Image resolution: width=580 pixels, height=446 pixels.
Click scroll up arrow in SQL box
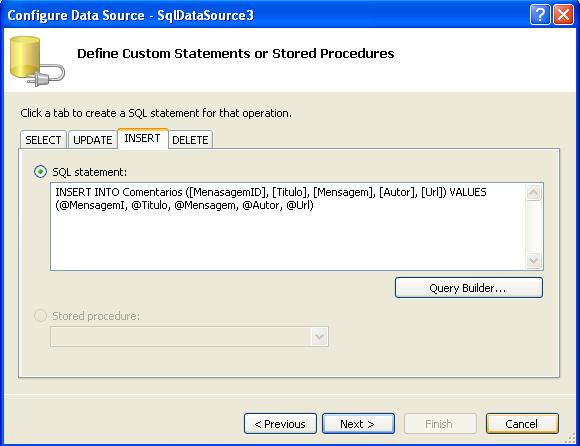(533, 192)
